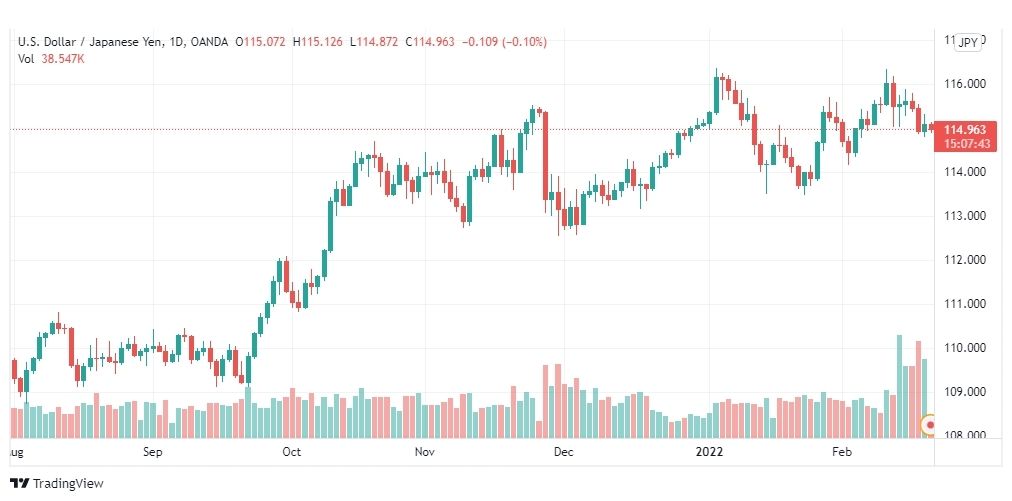1012x501 pixels.
Task: Click the 112.000 price scale label
Action: (x=966, y=260)
